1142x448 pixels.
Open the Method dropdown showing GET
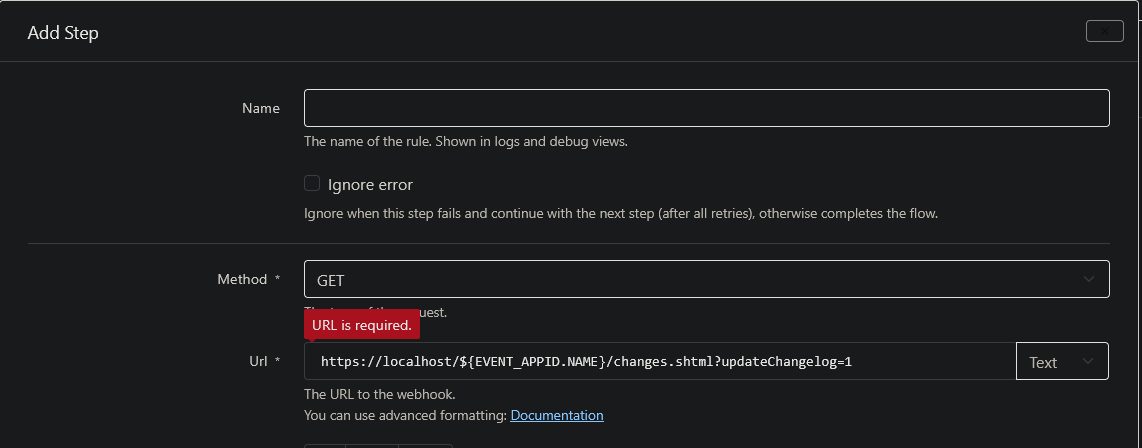coord(706,279)
